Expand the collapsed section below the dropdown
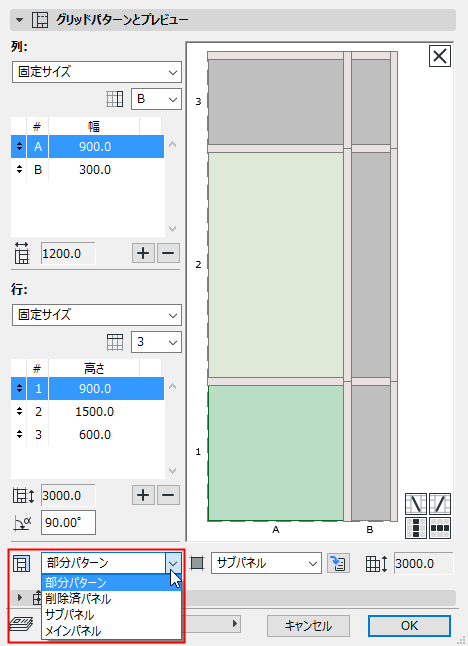 point(19,597)
